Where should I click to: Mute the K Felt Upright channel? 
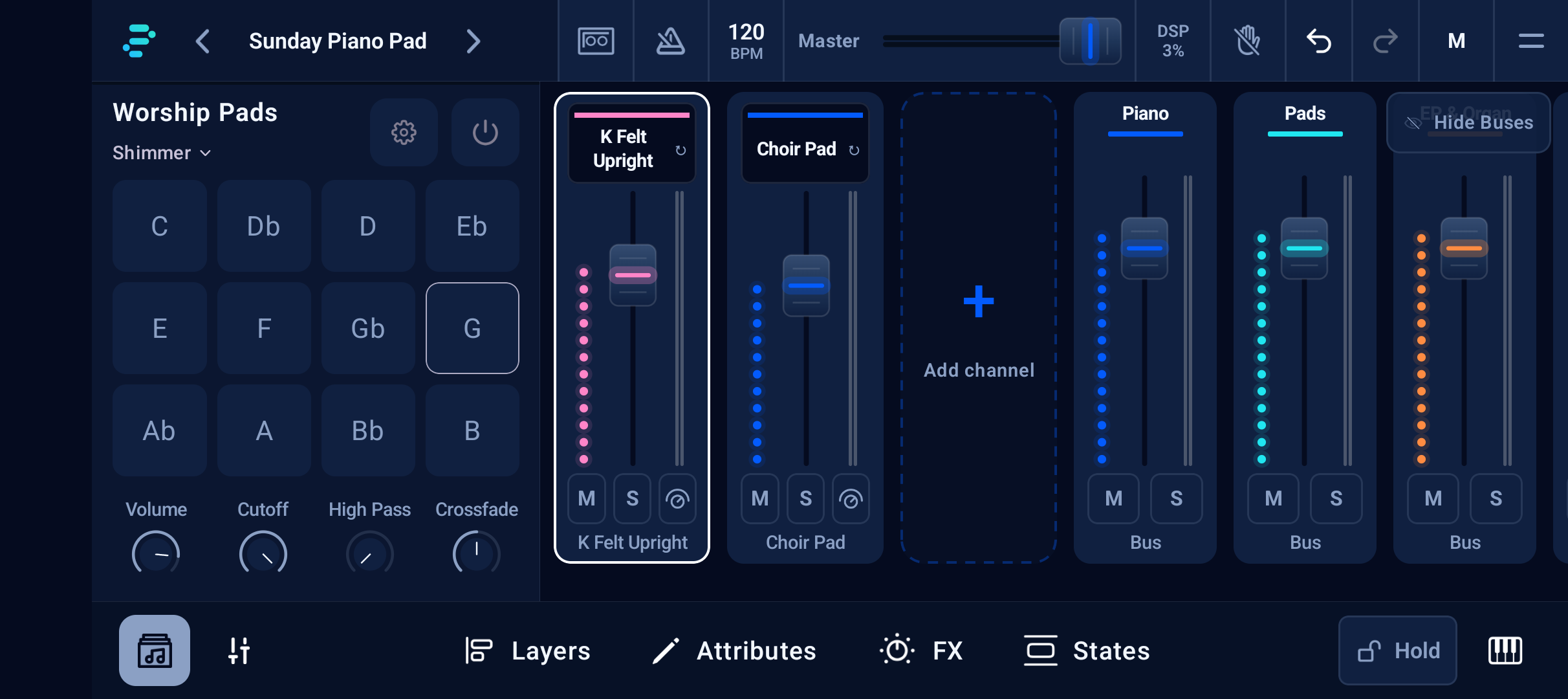[587, 498]
